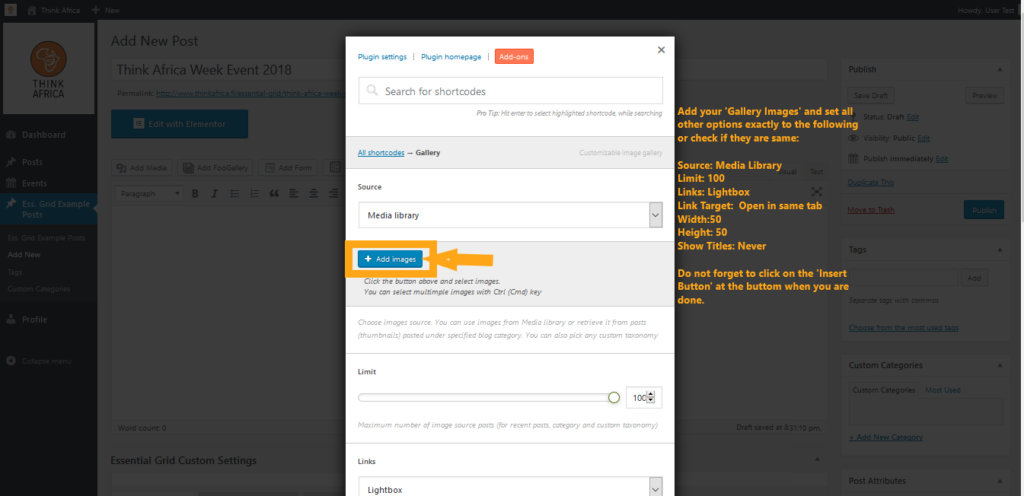The image size is (1024, 496).
Task: Click the Add FooGallery button
Action: pos(216,168)
